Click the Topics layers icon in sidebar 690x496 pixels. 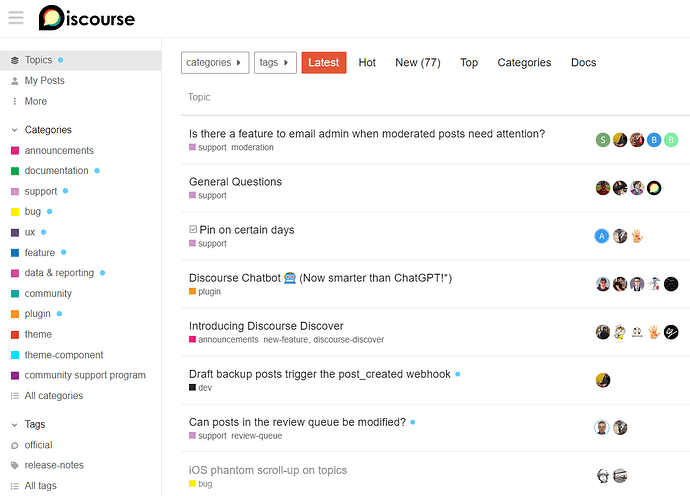[15, 60]
